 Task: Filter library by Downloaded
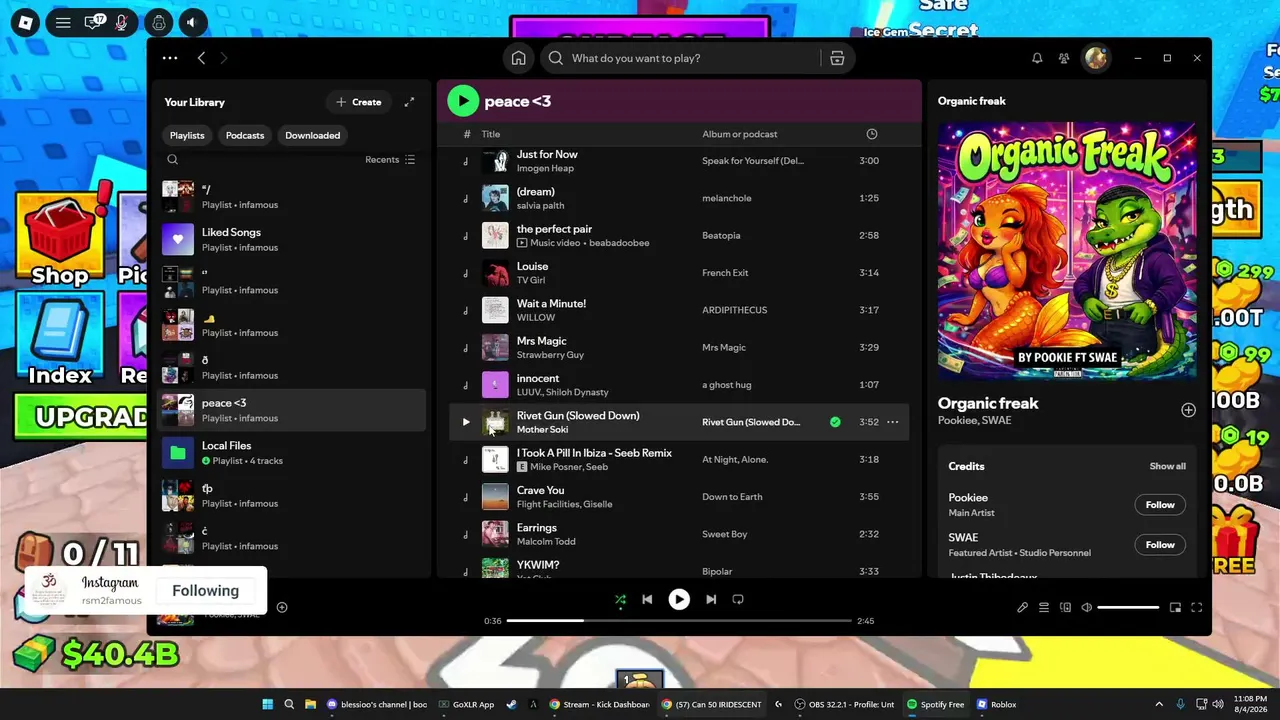click(x=313, y=135)
